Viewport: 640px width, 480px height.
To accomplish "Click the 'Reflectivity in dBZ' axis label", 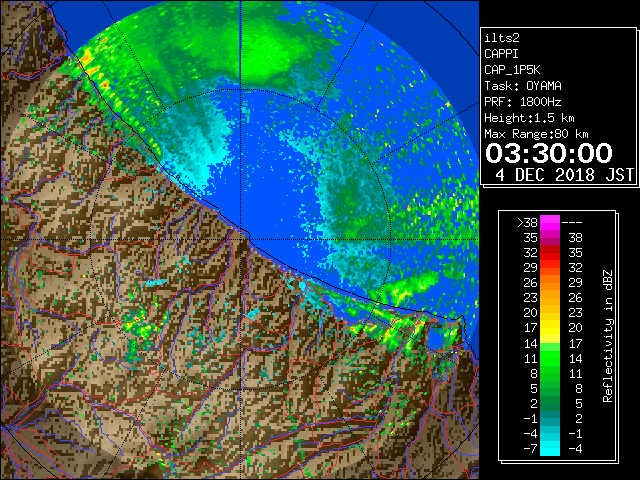I will coord(608,336).
